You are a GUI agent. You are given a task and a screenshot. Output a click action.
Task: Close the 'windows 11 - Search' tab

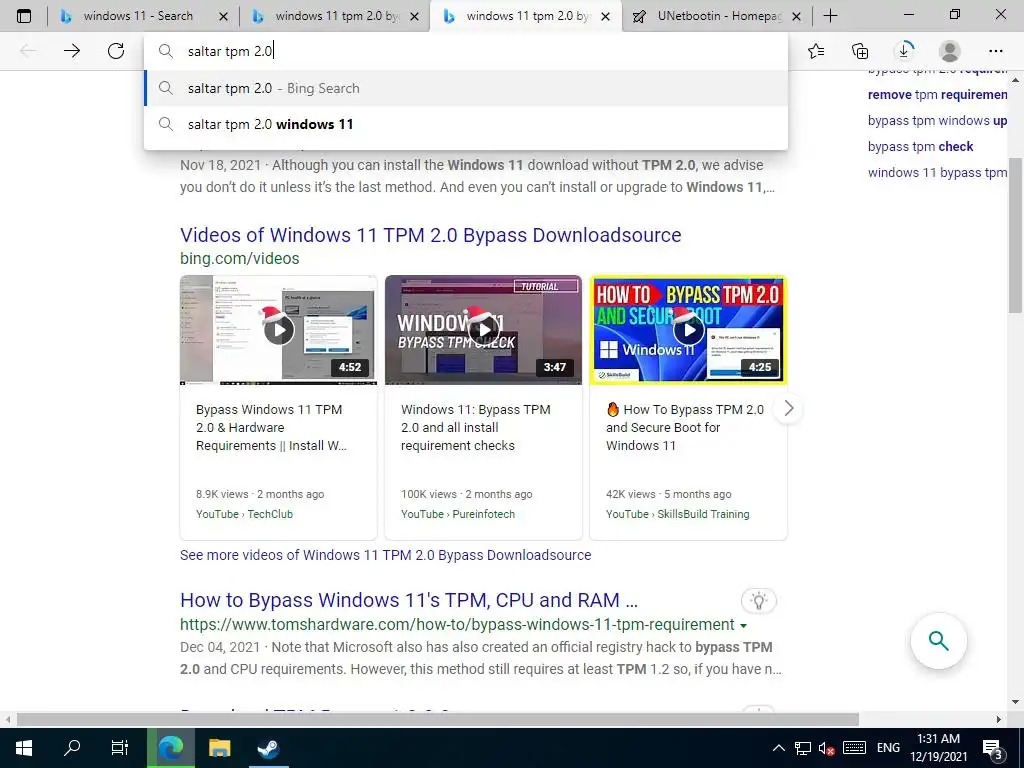click(223, 16)
